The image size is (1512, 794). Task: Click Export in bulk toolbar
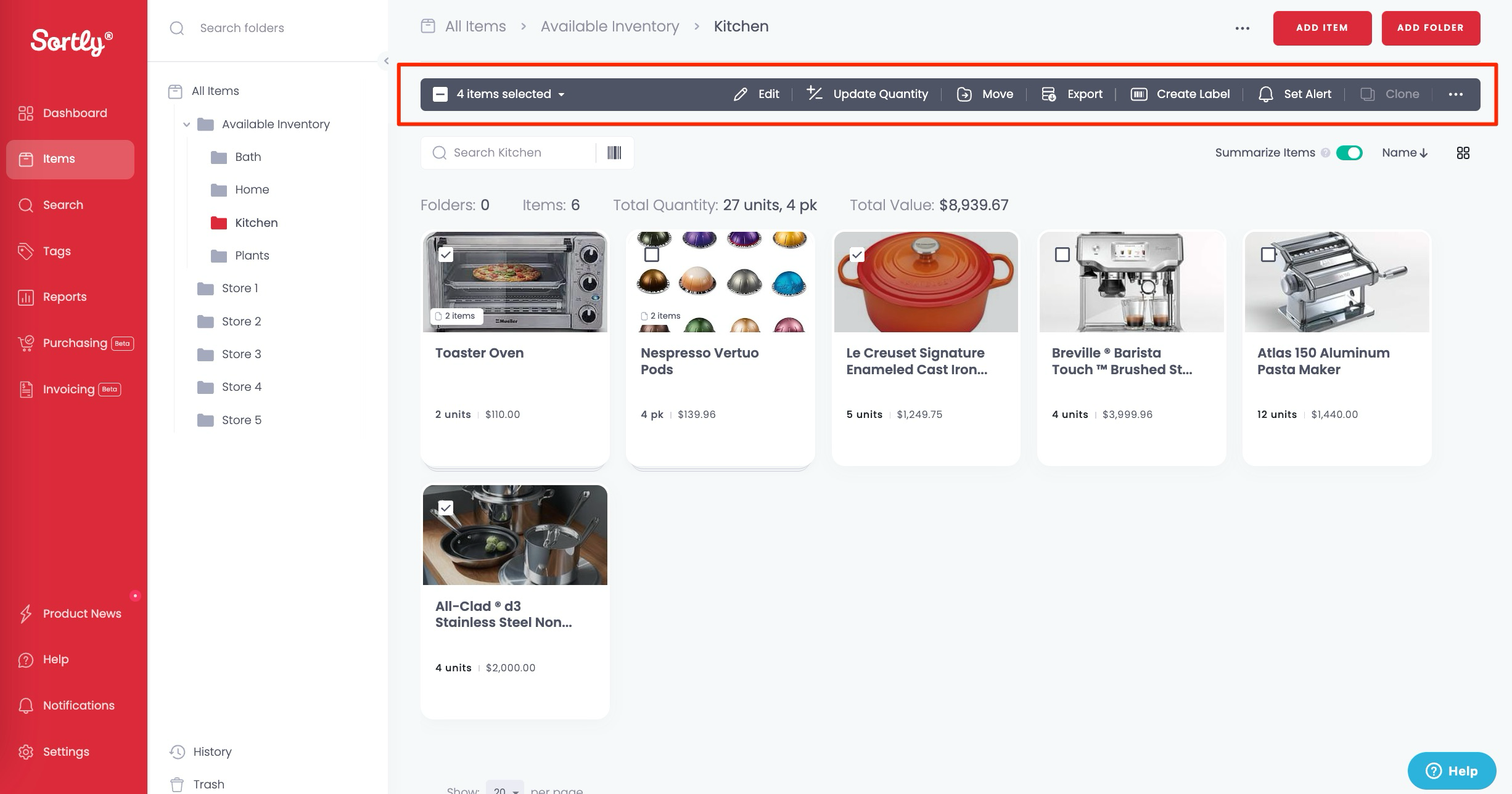tap(1072, 94)
